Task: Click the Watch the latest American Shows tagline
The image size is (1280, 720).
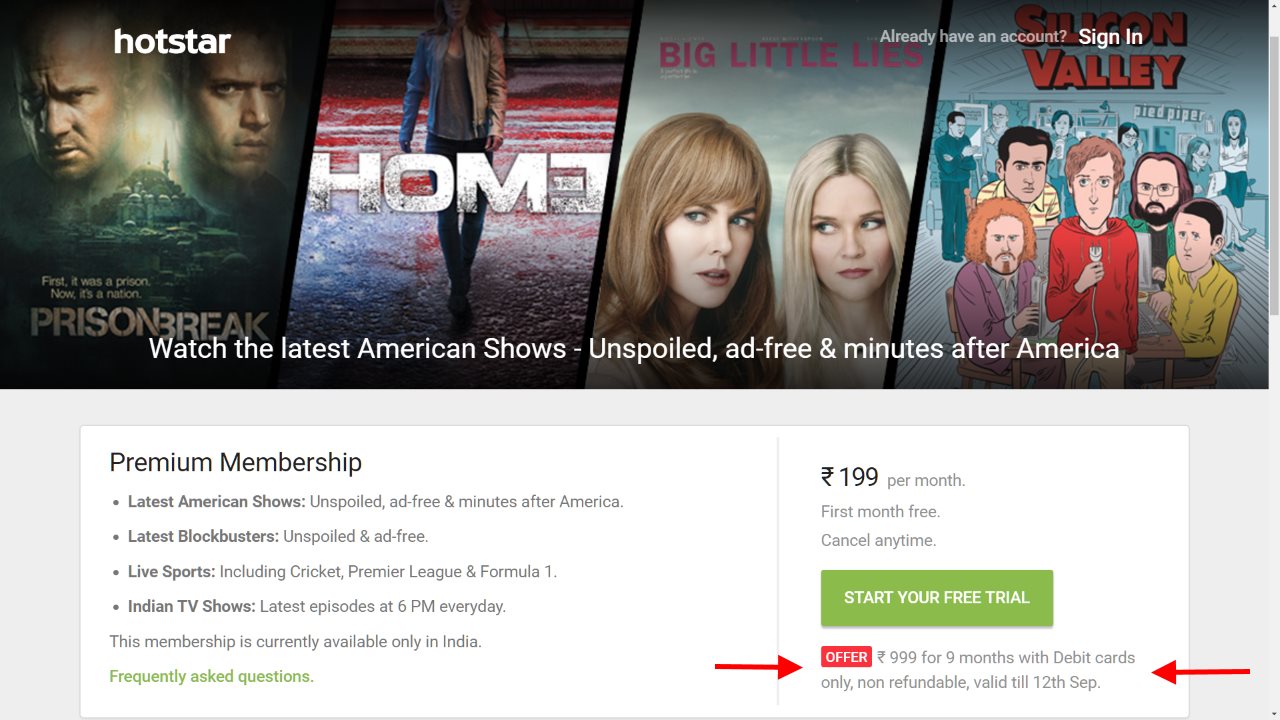Action: click(x=634, y=348)
